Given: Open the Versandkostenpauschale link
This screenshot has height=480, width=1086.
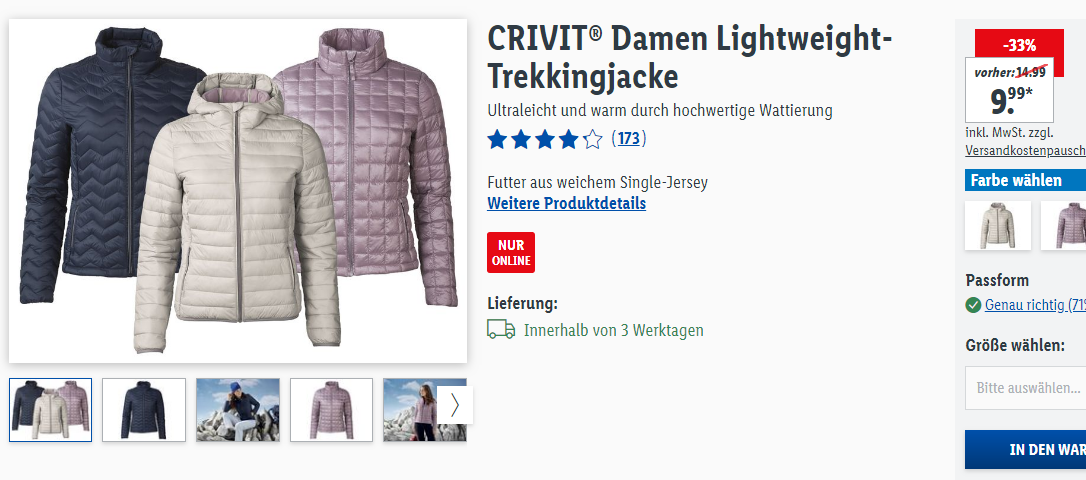Looking at the screenshot, I should (1026, 151).
